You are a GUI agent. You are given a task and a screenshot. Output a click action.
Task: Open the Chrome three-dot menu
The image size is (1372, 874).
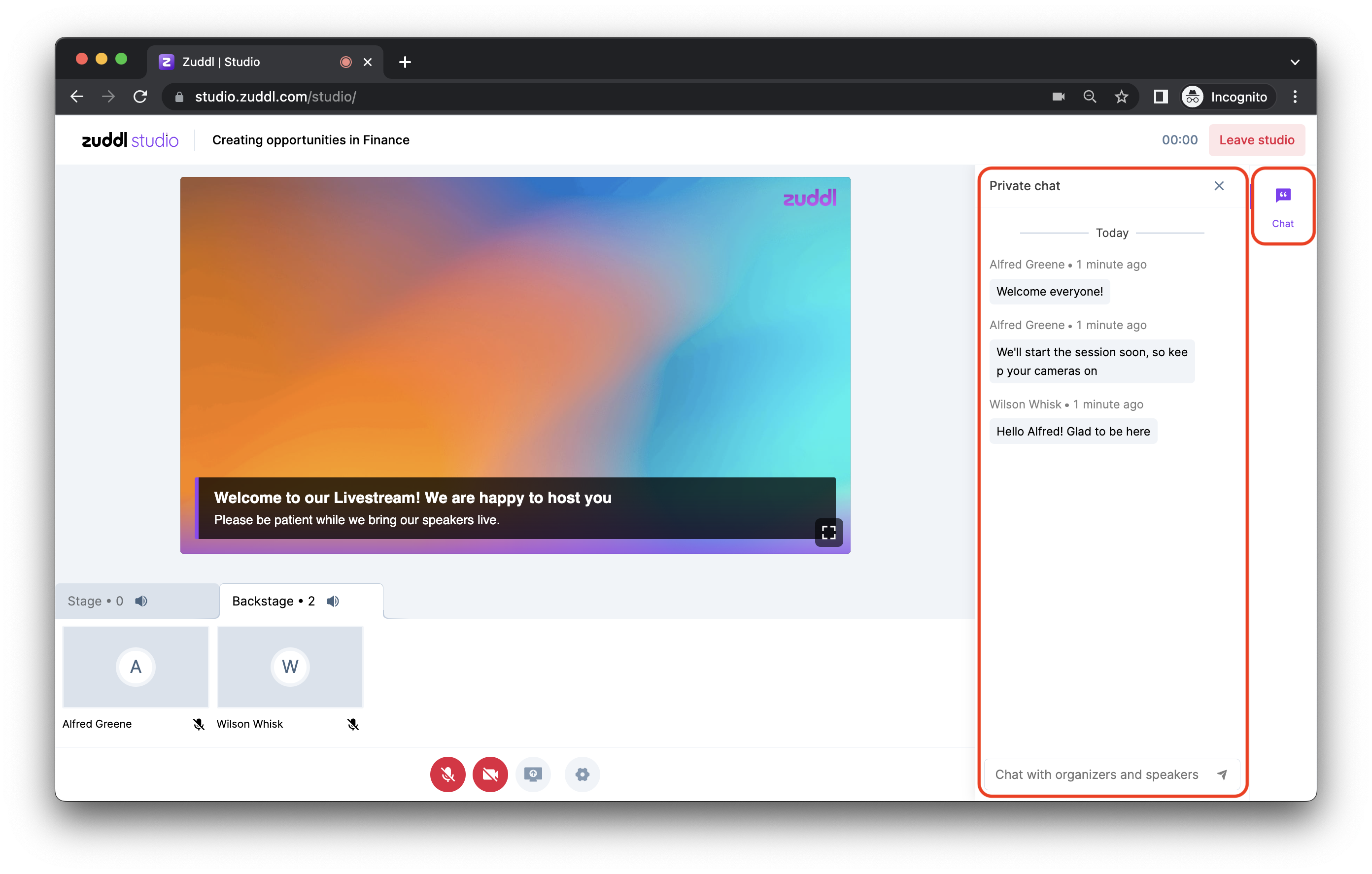[1295, 96]
